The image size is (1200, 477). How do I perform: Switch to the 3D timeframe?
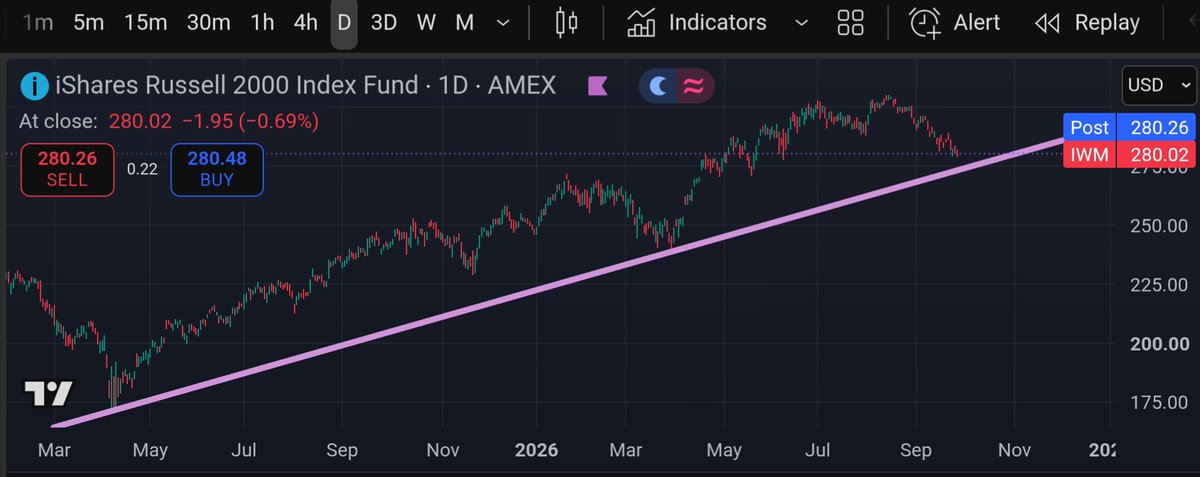384,22
